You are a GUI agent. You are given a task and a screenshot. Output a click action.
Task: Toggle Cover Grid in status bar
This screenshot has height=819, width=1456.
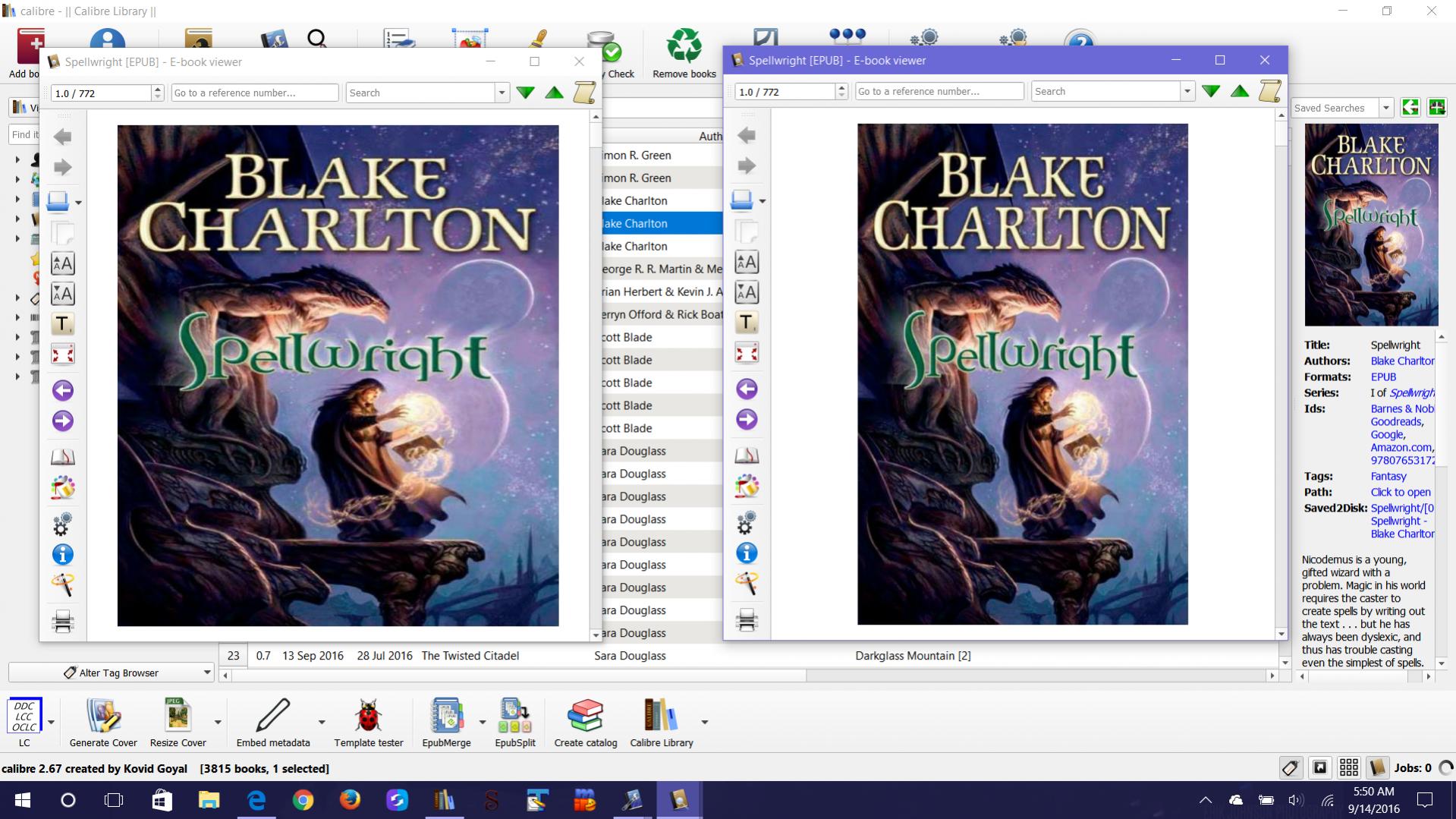pos(1349,768)
